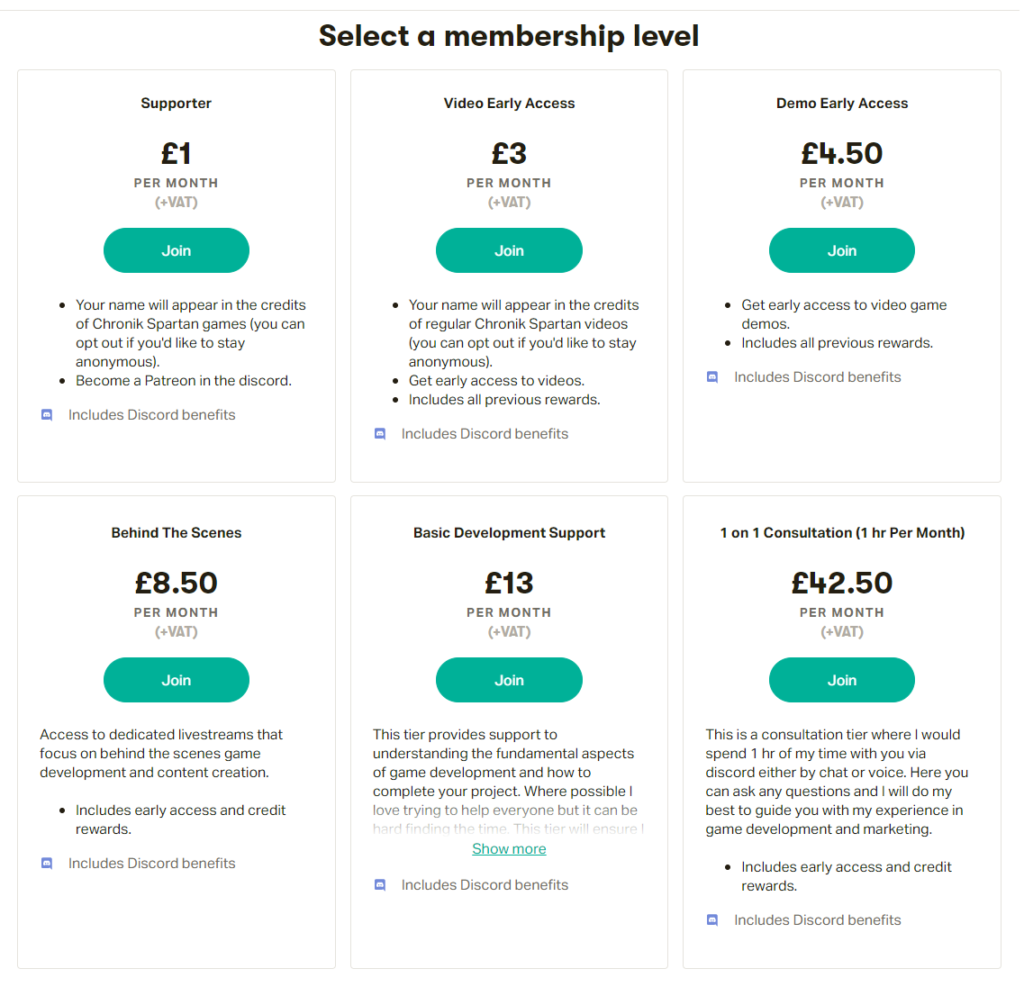Join the 1 on 1 Consultation tier
1024x1005 pixels.
[x=841, y=680]
